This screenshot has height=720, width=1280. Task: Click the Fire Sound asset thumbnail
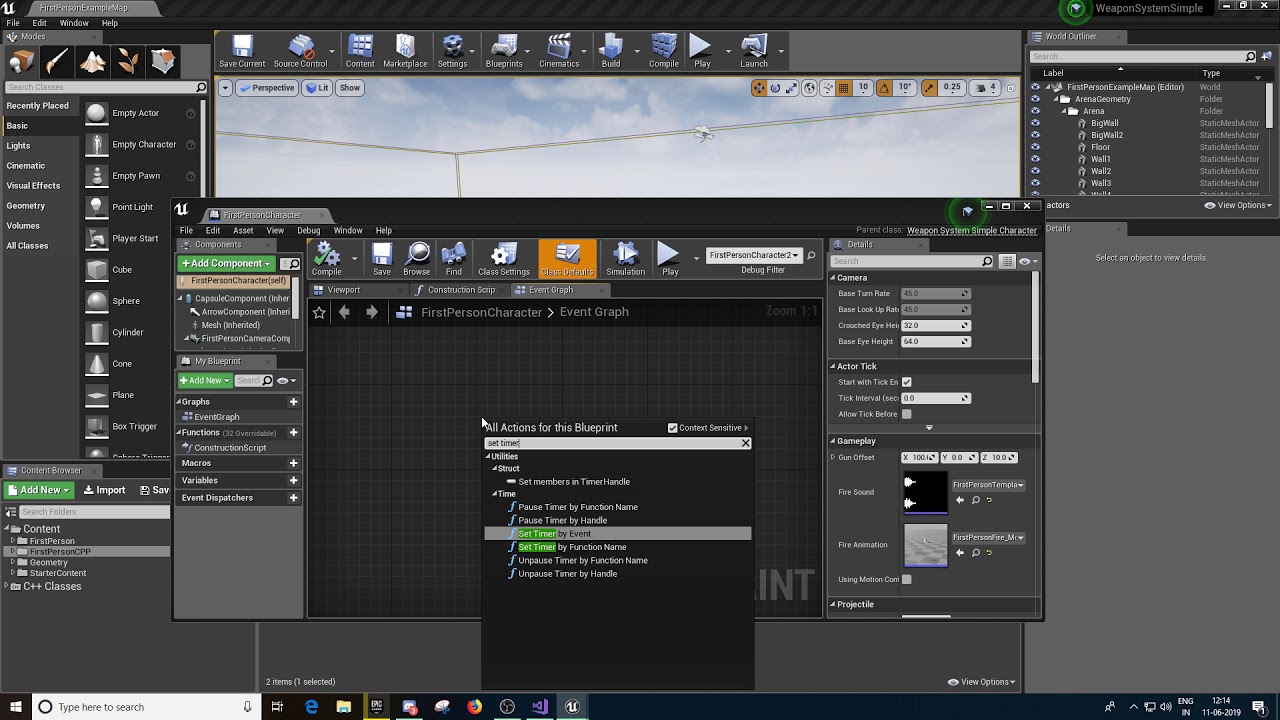coord(925,492)
